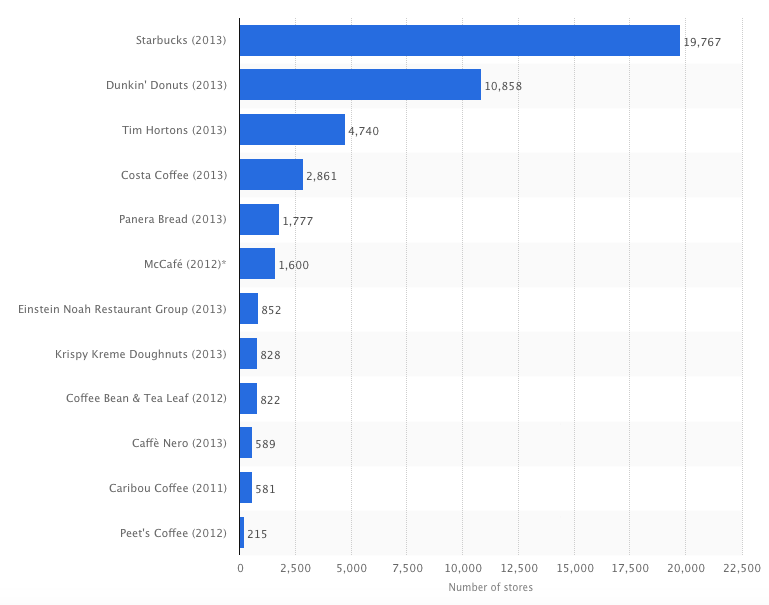769x605 pixels.
Task: Click the Einstein Noah Restaurant Group bar
Action: point(249,309)
